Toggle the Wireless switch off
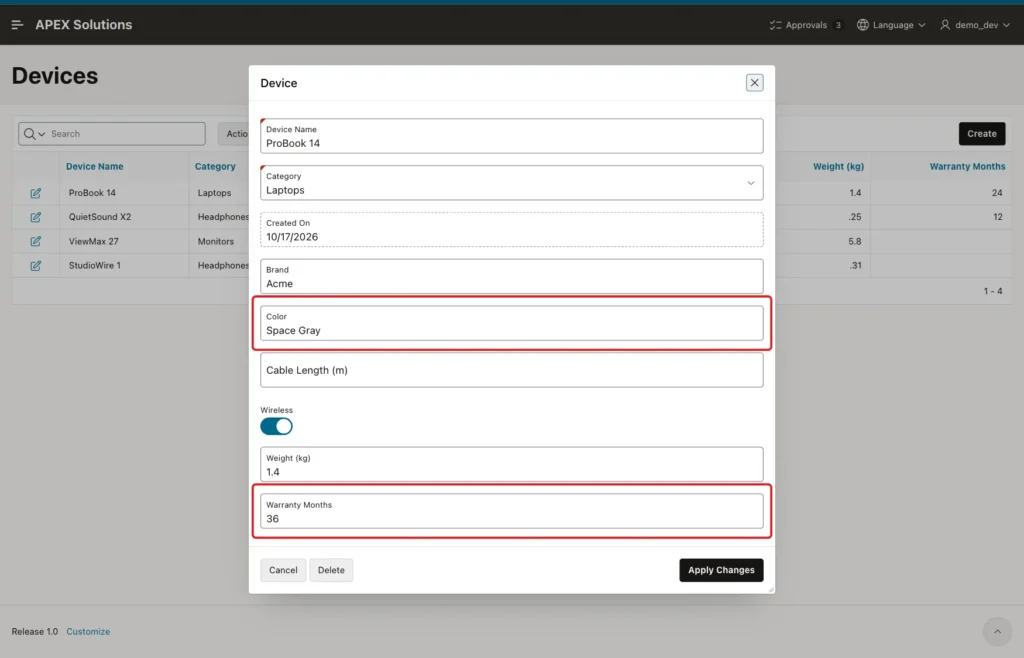The height and width of the screenshot is (658, 1024). 276,426
